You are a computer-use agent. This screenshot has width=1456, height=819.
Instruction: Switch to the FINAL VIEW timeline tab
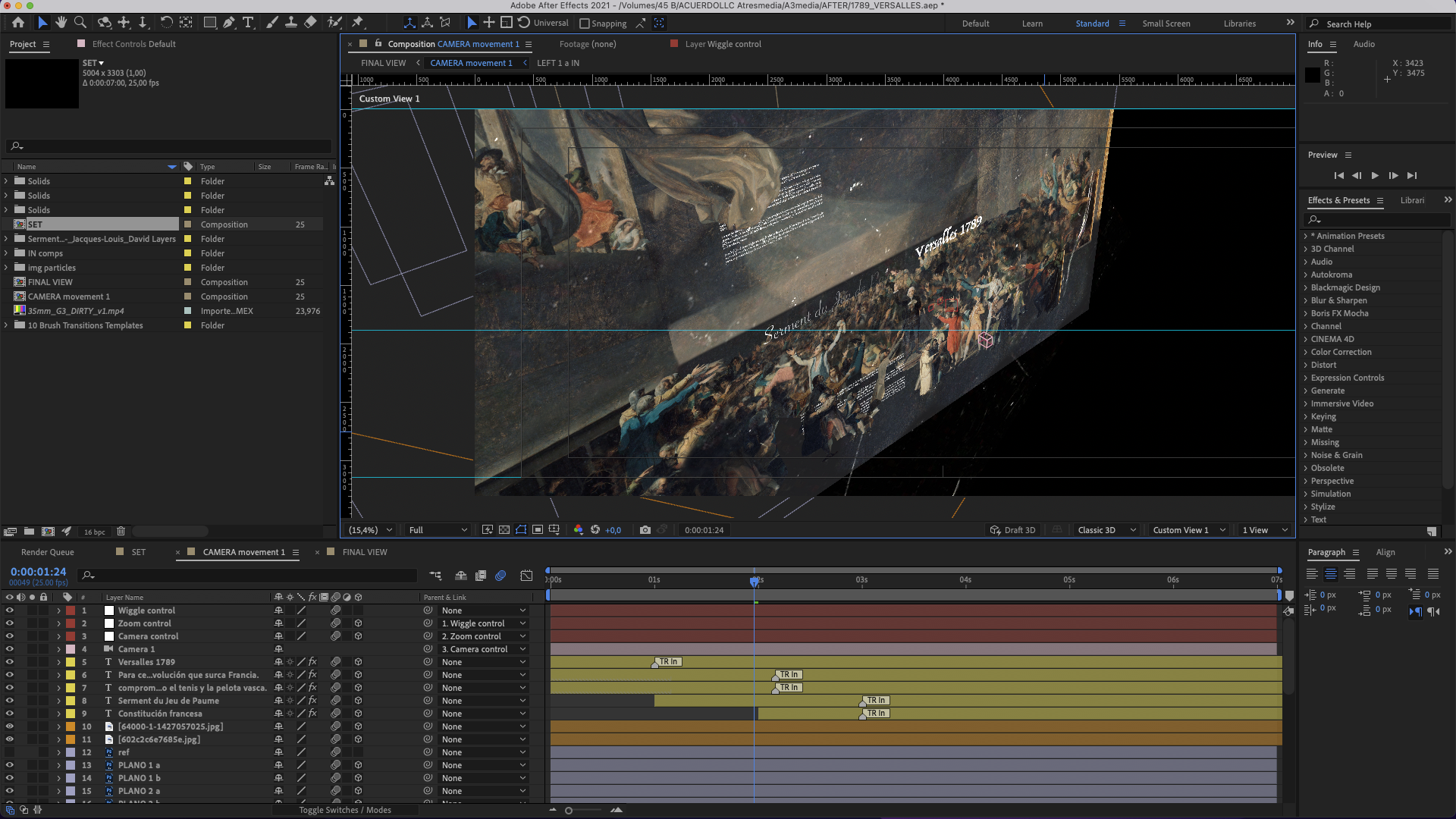point(364,552)
